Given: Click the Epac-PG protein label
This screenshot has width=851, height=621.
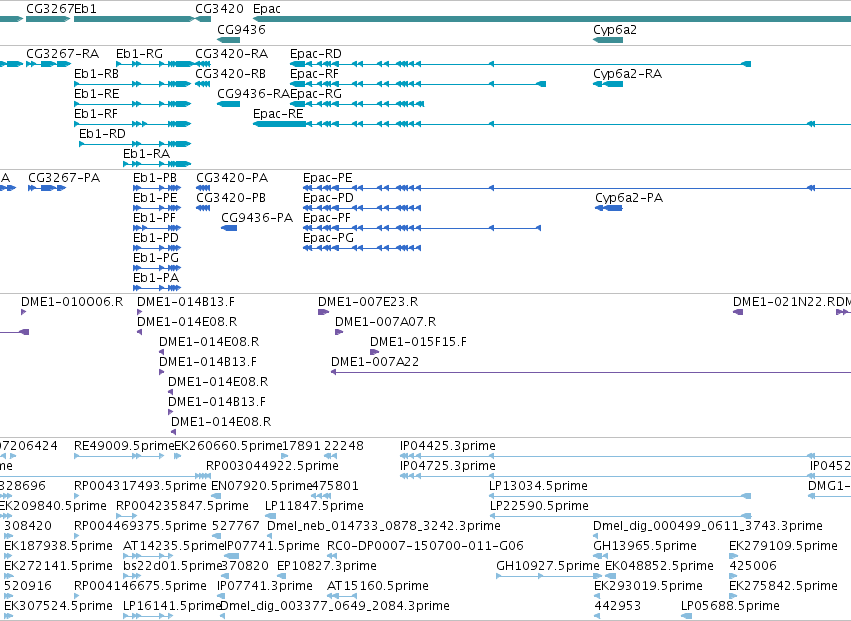Looking at the screenshot, I should (x=328, y=238).
